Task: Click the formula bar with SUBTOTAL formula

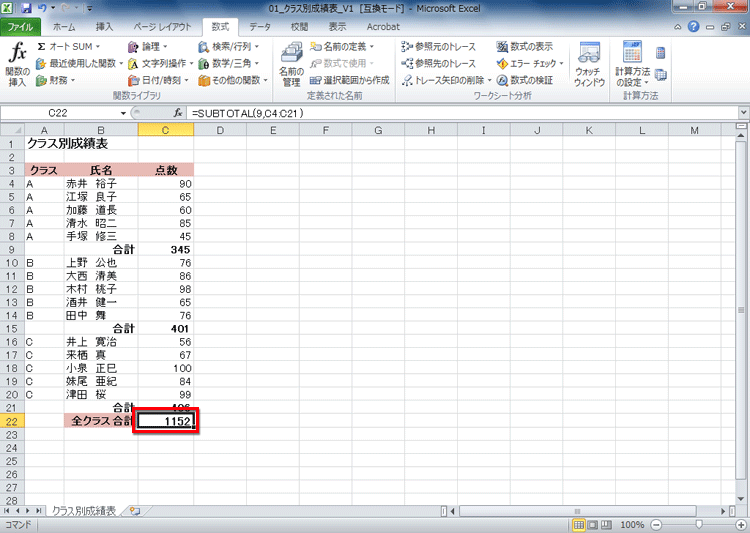Action: click(x=462, y=113)
